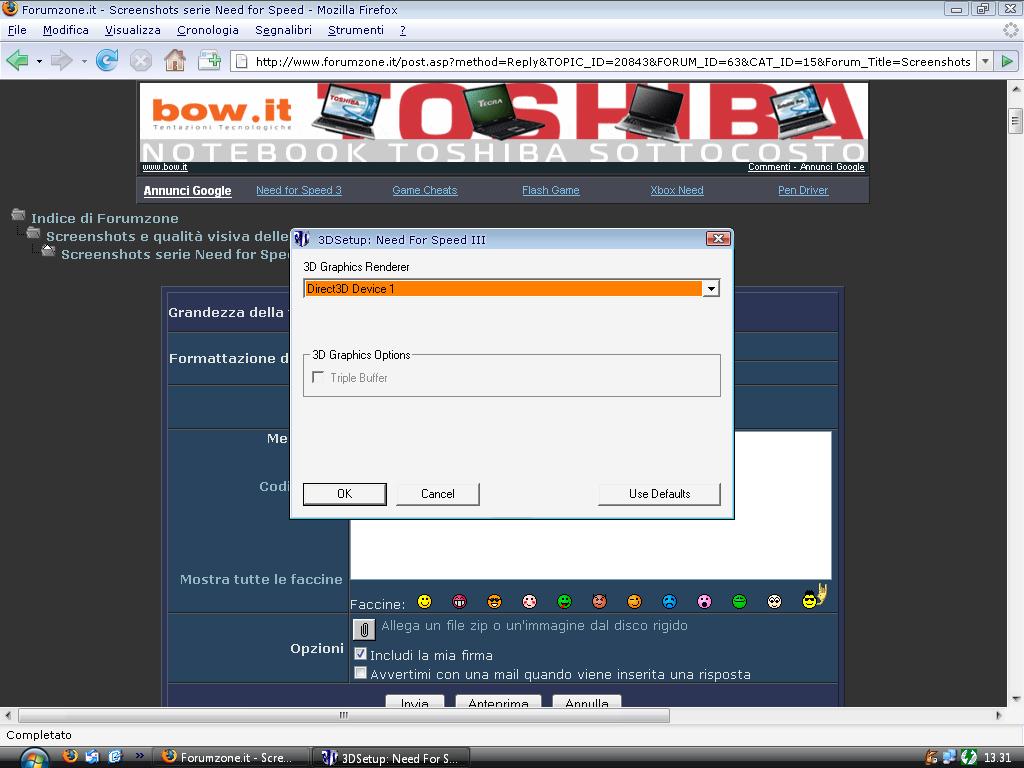Viewport: 1024px width, 768px height.
Task: Click the Annunci Google label link
Action: tap(187, 191)
